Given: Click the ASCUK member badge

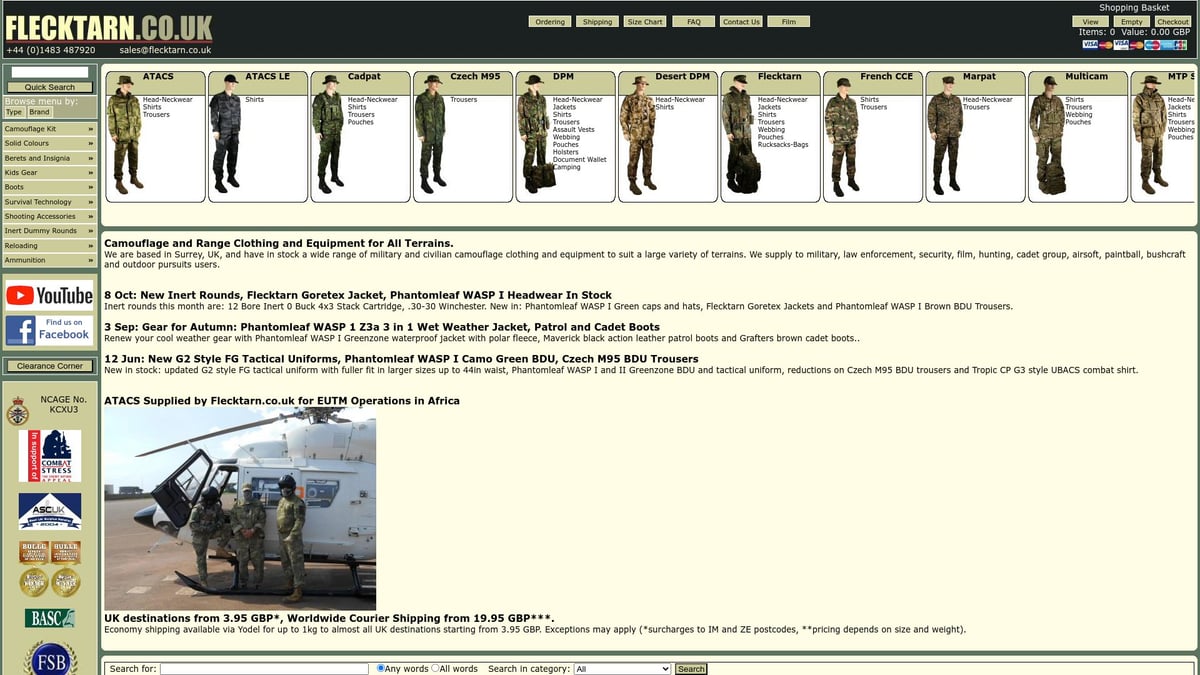Looking at the screenshot, I should 48,511.
